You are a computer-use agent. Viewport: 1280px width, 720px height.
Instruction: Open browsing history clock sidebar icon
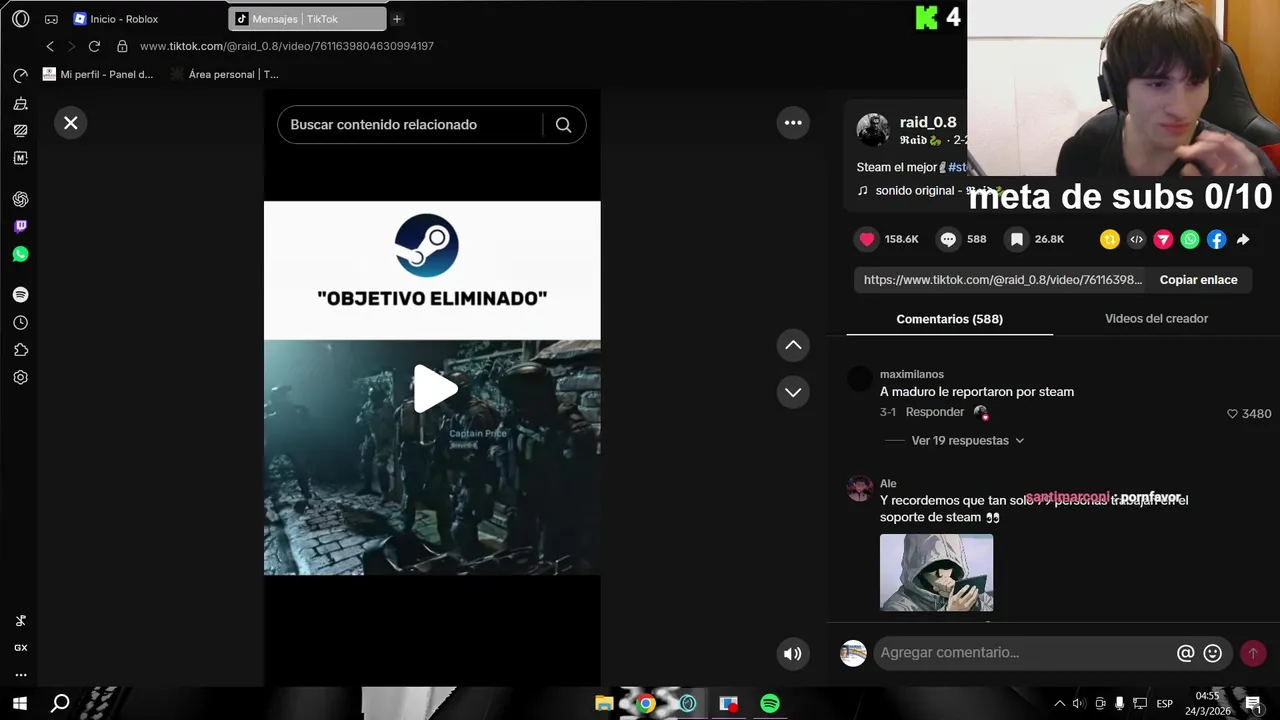click(x=20, y=323)
